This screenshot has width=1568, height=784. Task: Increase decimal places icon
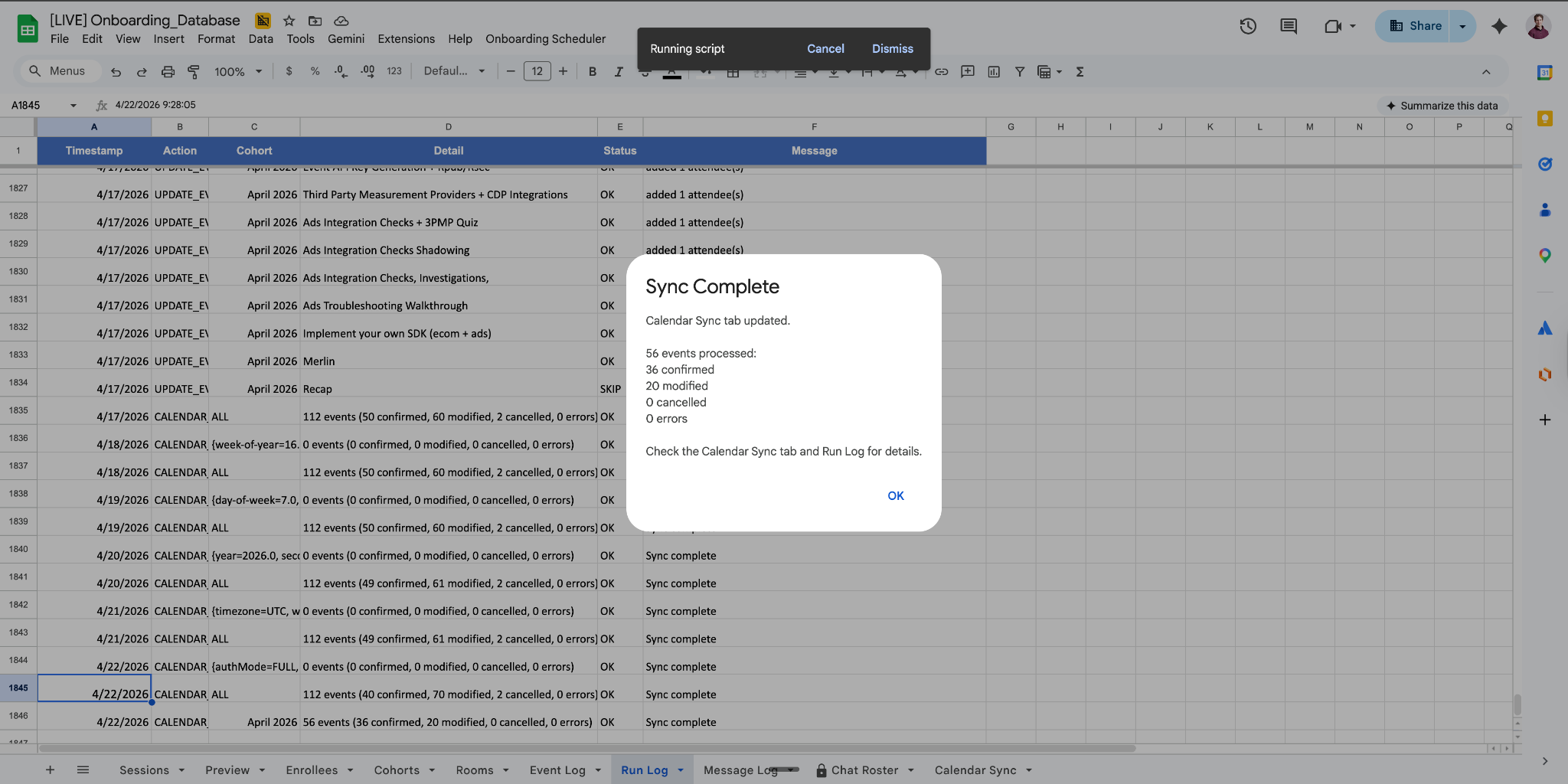[x=367, y=71]
